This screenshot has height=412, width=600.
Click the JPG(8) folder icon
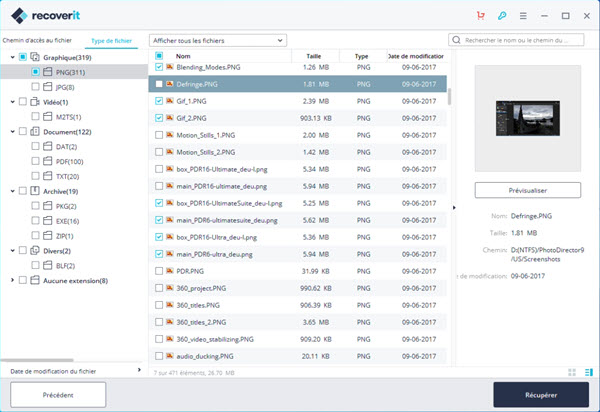coord(47,87)
